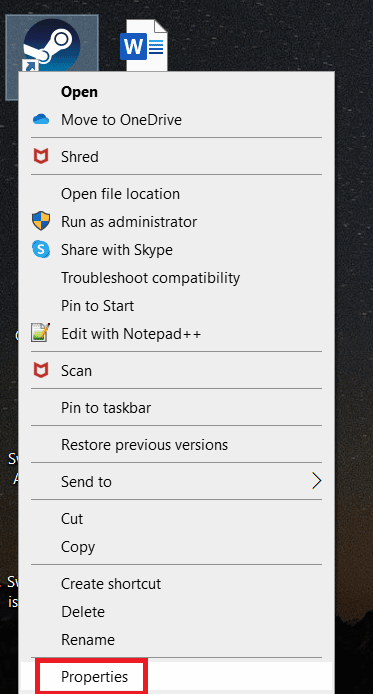Select Restore previous versions
This screenshot has width=373, height=694.
point(144,444)
